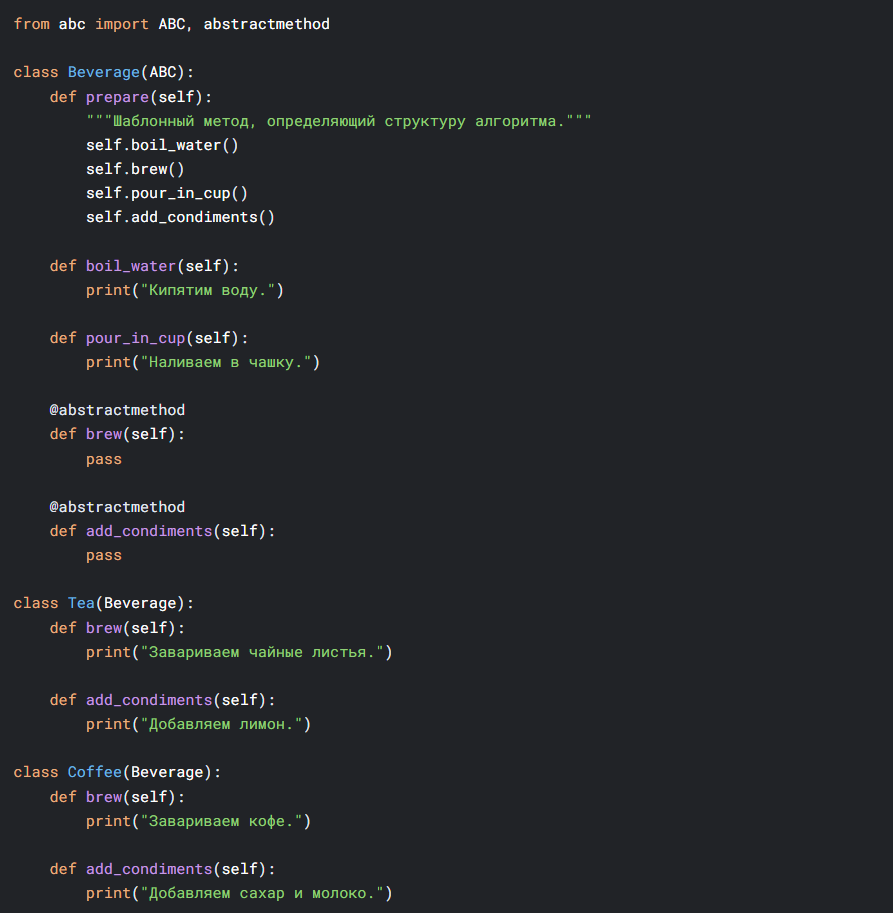Click 'def add_condiments(self):' in the Tea class

[x=162, y=700]
